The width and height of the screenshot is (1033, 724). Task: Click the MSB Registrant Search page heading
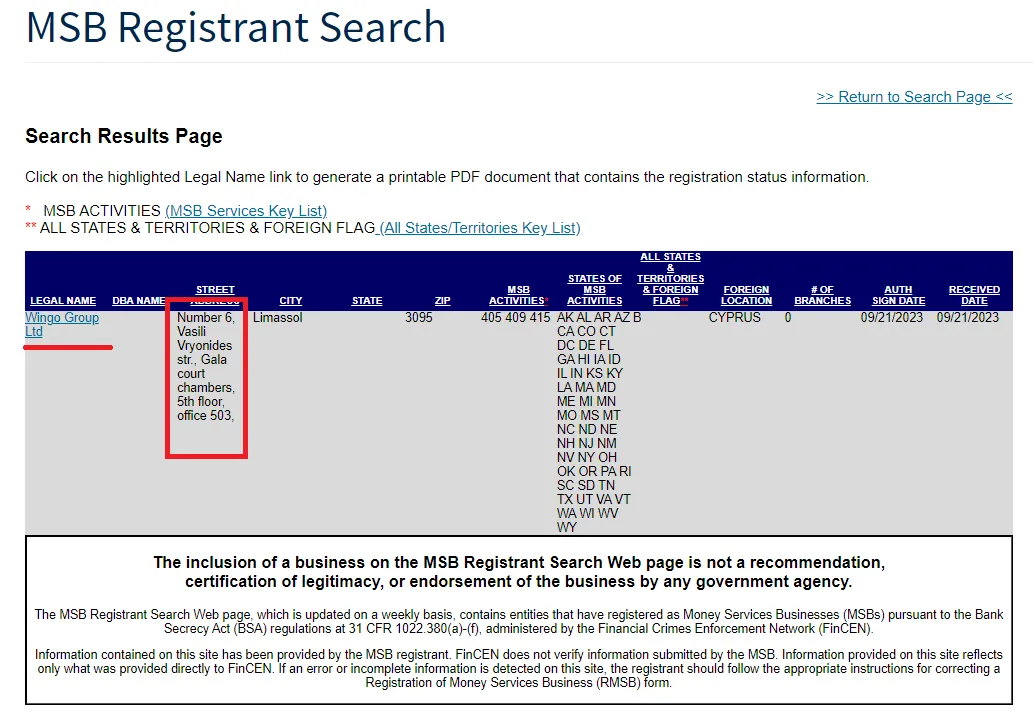click(x=236, y=27)
